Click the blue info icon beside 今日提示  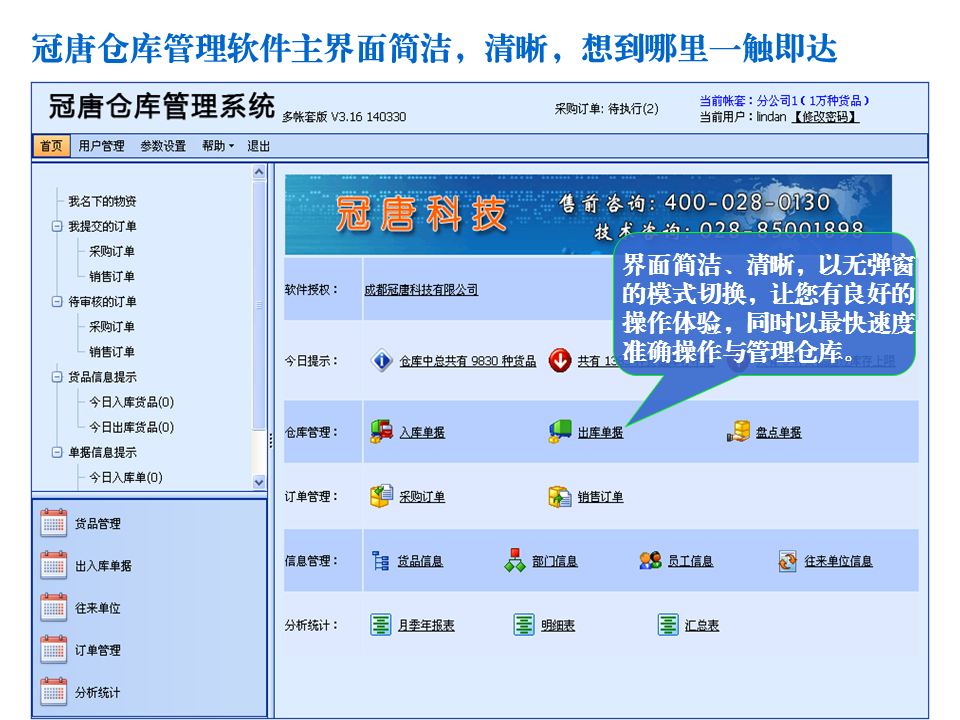pos(382,360)
